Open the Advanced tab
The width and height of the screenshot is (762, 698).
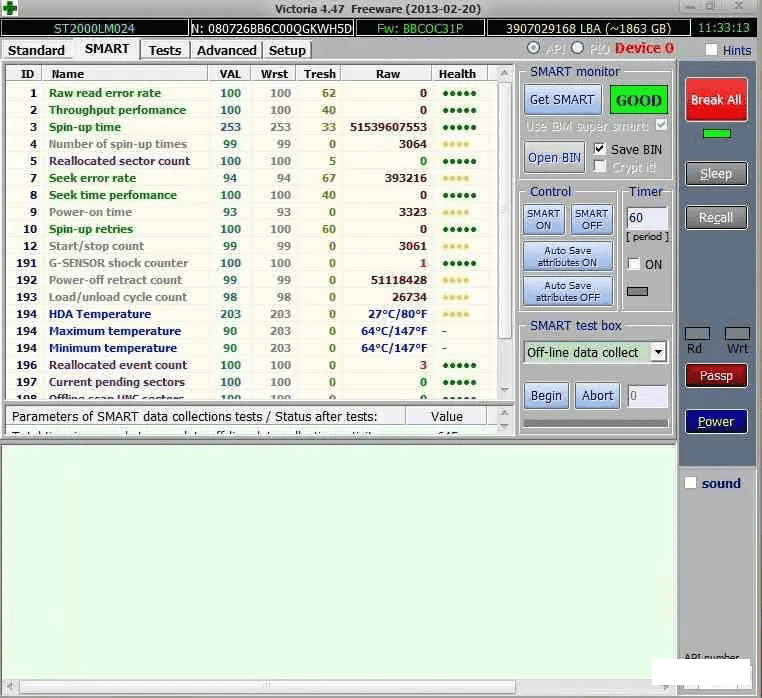pos(226,50)
